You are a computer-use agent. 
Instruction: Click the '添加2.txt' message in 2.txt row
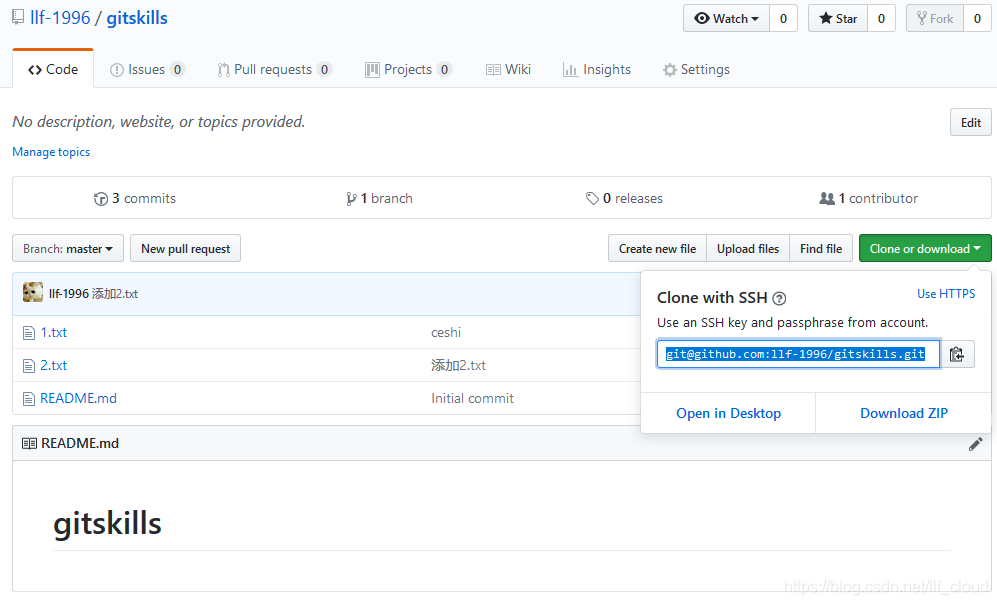click(x=458, y=366)
